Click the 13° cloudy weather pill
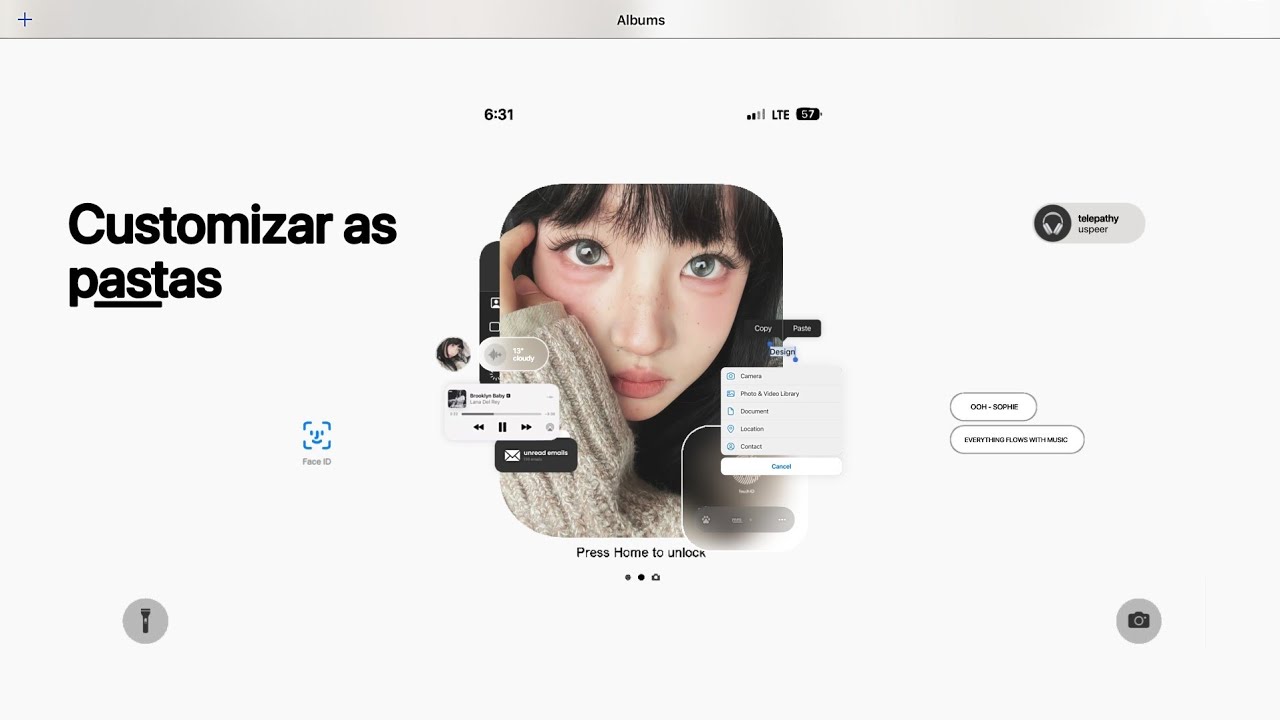1280x720 pixels. (514, 354)
